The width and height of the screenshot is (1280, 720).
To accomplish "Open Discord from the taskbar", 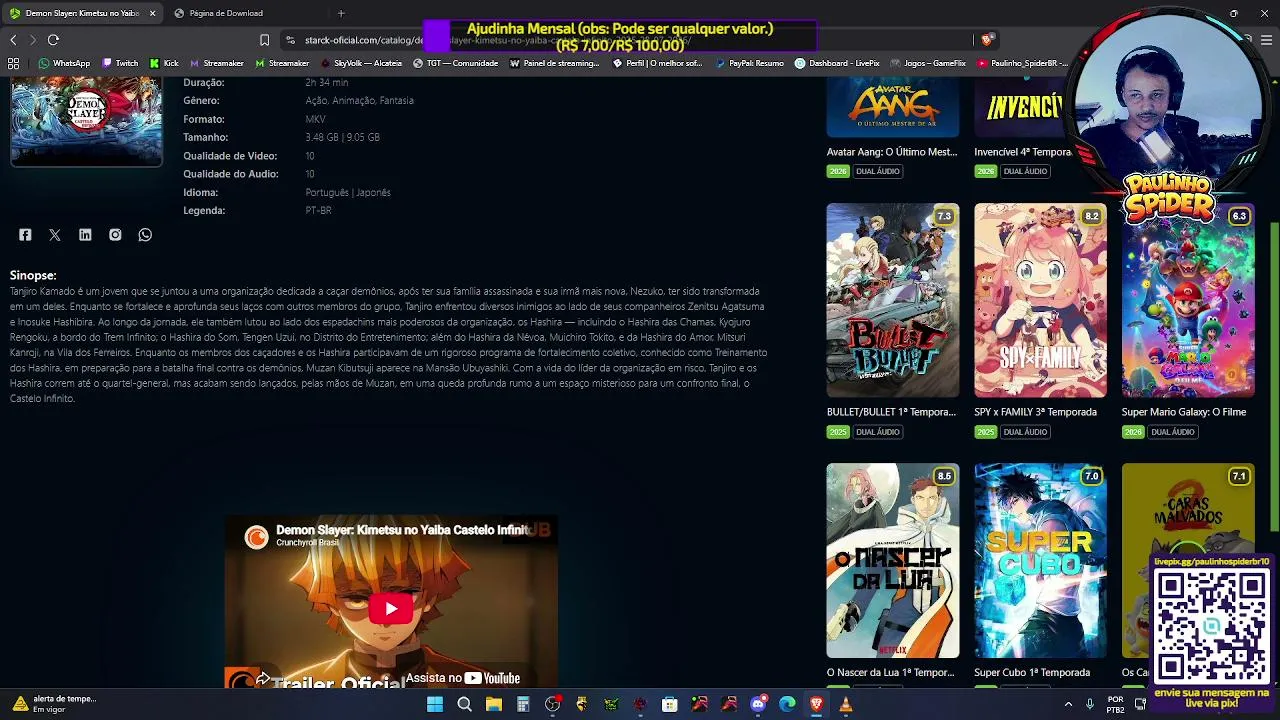I will [x=758, y=704].
